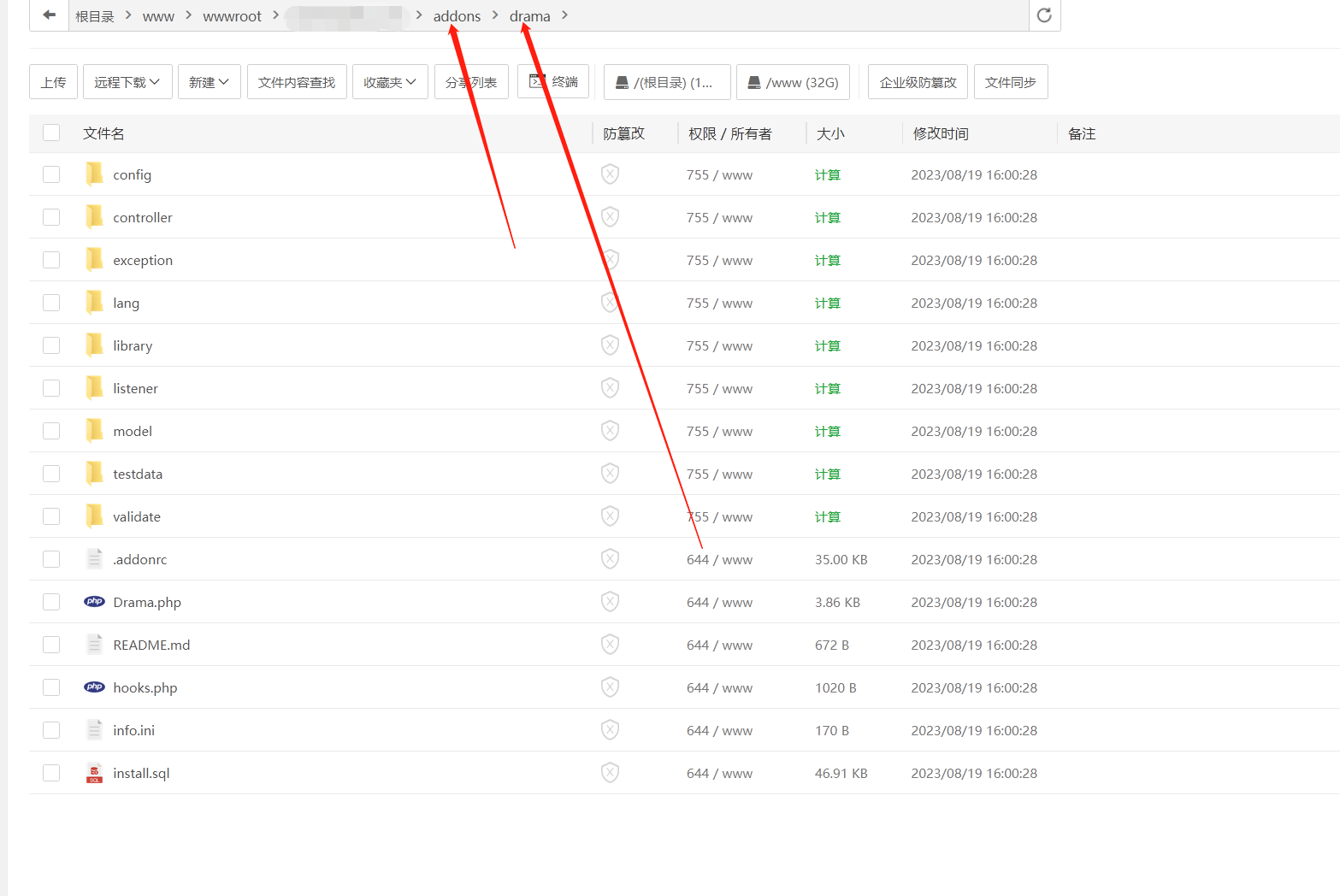
Task: Click the back navigation arrow
Action: 48,15
